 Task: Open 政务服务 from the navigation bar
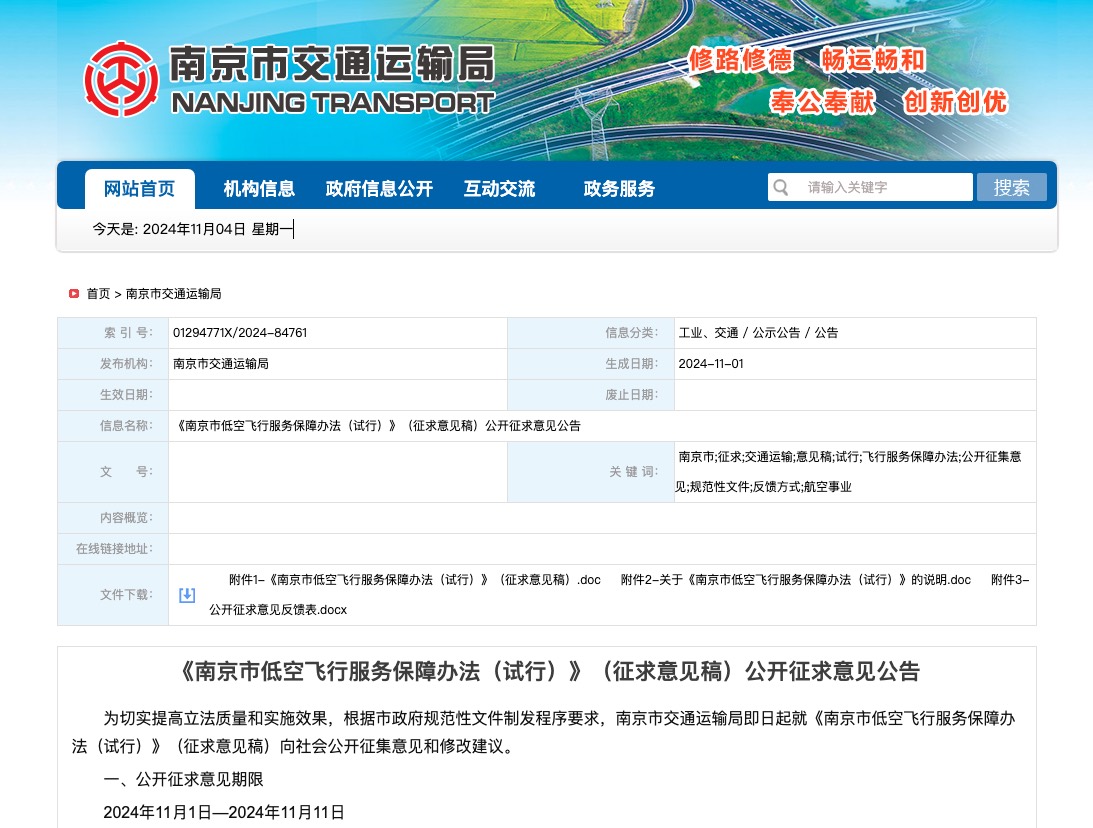click(x=619, y=189)
